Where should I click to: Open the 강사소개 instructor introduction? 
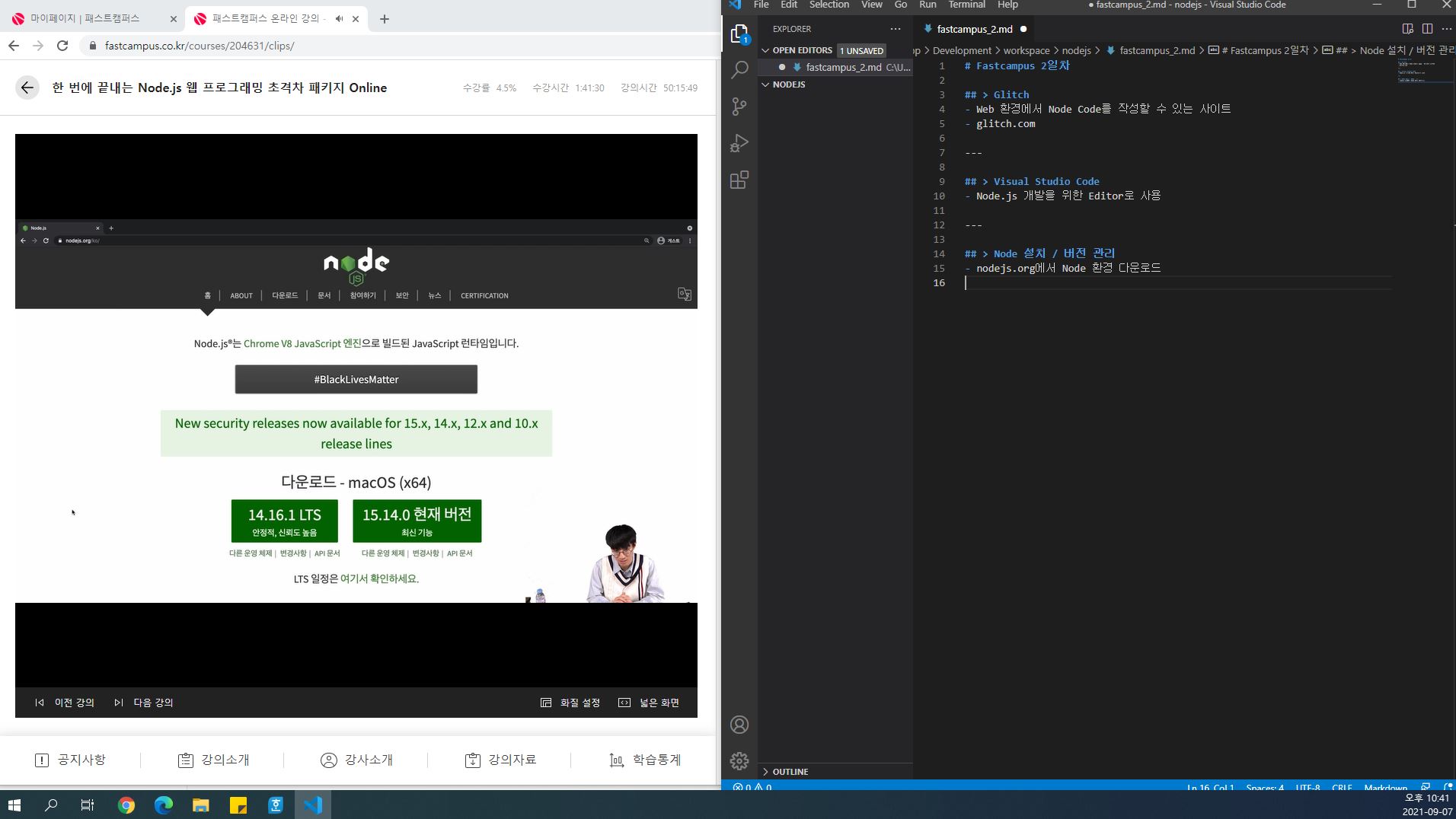356,760
